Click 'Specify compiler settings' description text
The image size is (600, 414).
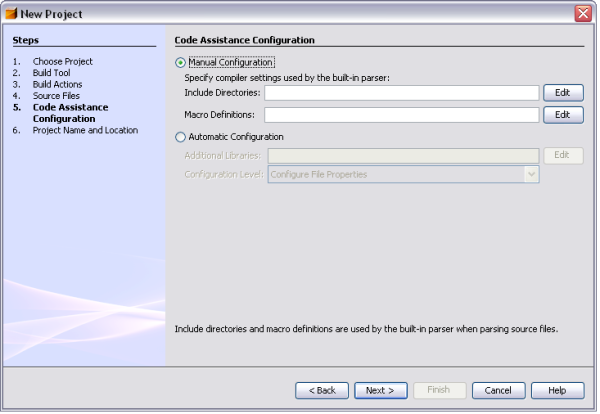(x=287, y=78)
